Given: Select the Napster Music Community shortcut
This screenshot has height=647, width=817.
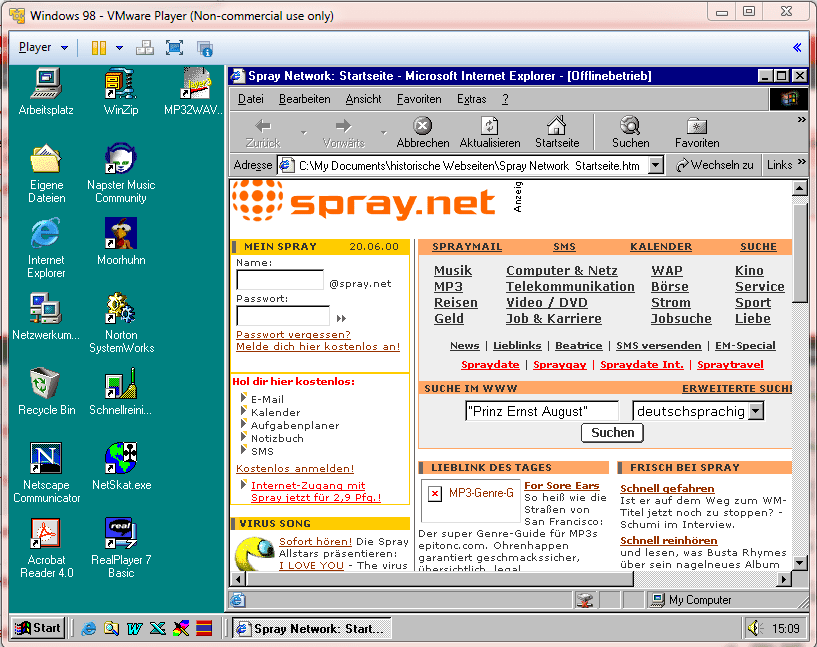Looking at the screenshot, I should click(x=121, y=173).
